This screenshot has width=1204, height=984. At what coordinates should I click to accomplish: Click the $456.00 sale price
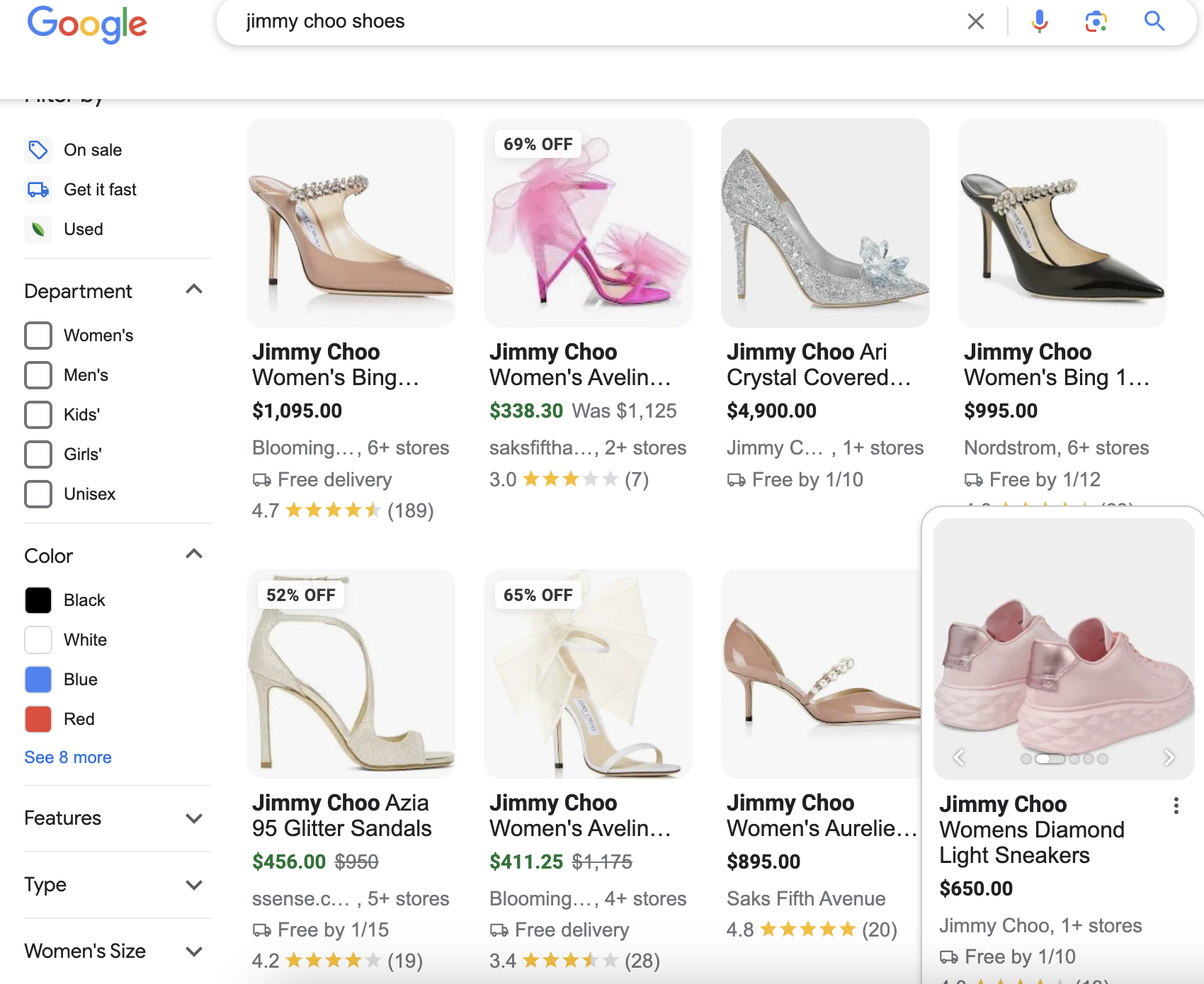[289, 862]
